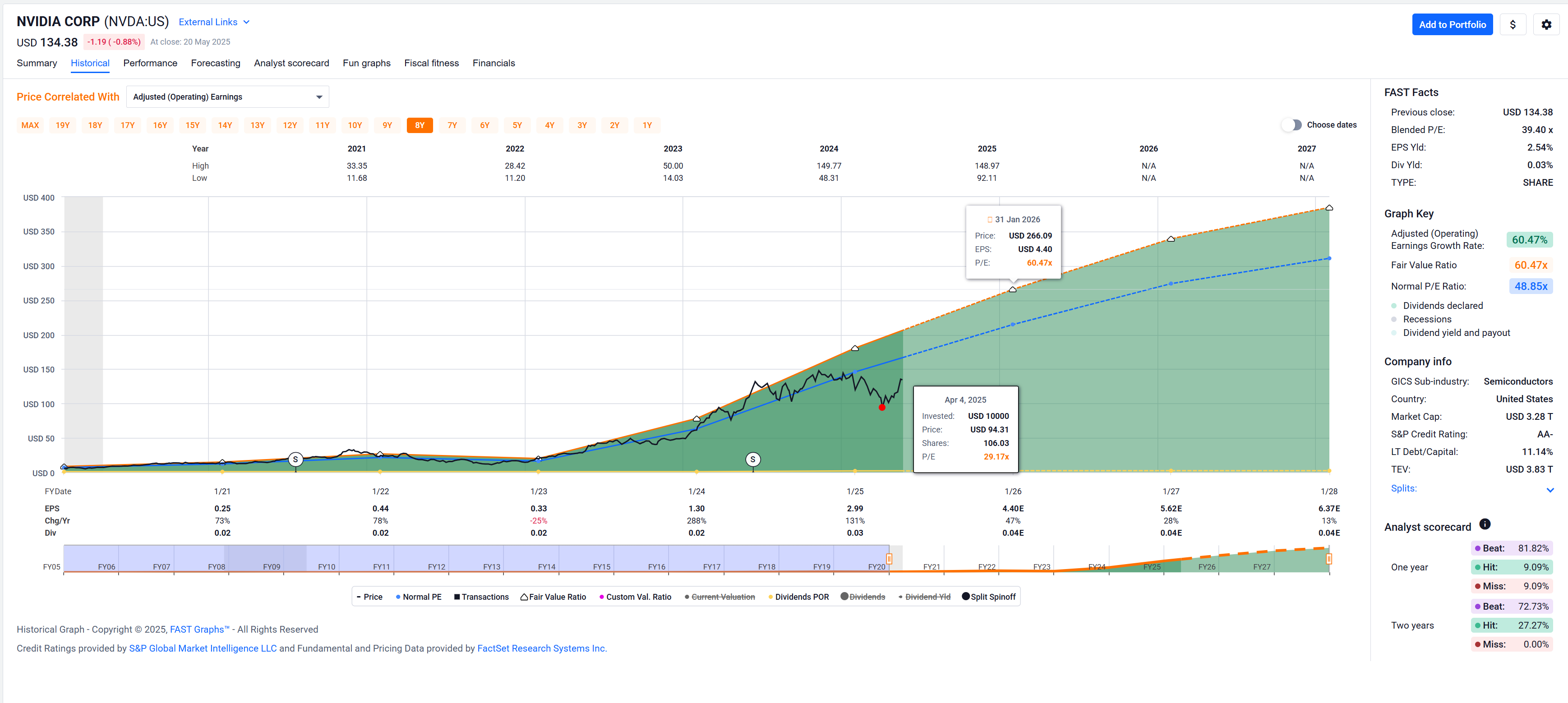Click the 48.85x Normal P/E swatch
The image size is (1568, 703).
[x=1531, y=286]
